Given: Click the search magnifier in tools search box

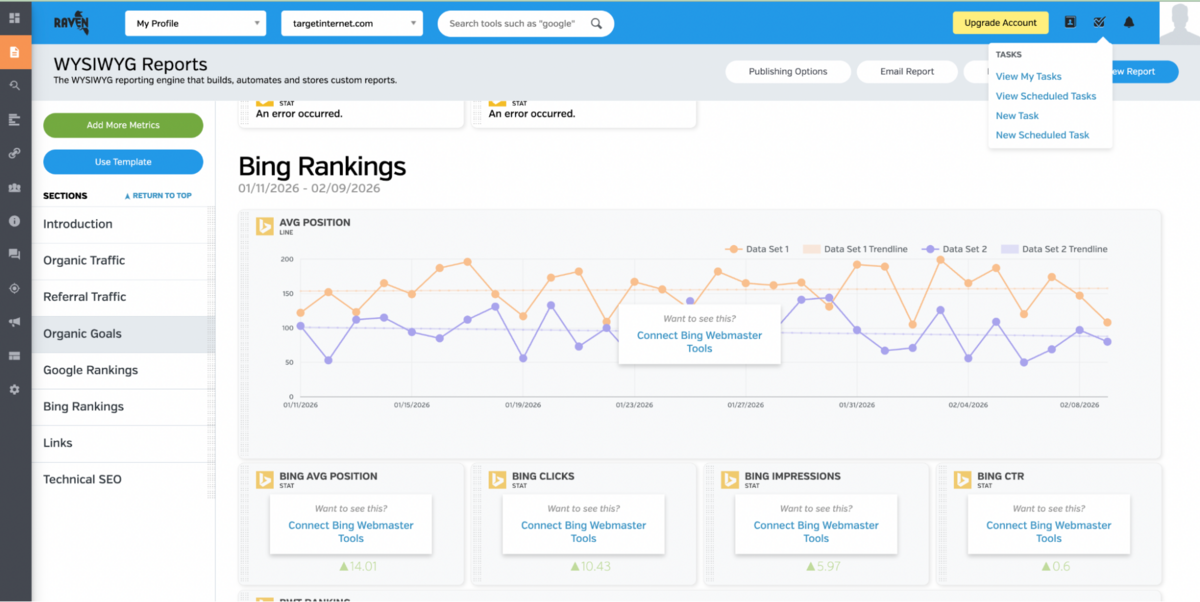Looking at the screenshot, I should tap(596, 23).
